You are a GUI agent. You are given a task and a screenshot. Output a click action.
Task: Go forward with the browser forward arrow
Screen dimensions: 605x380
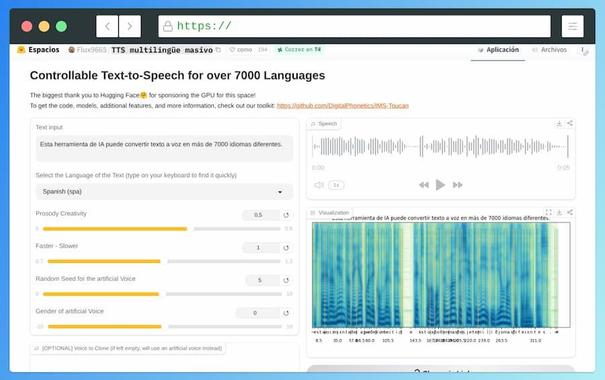(x=130, y=26)
